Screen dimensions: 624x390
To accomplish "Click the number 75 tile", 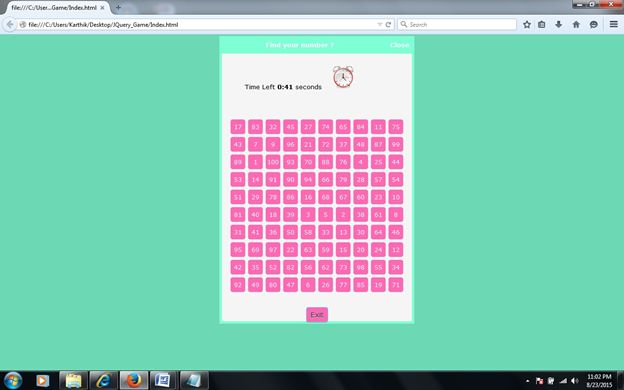I will click(x=396, y=127).
